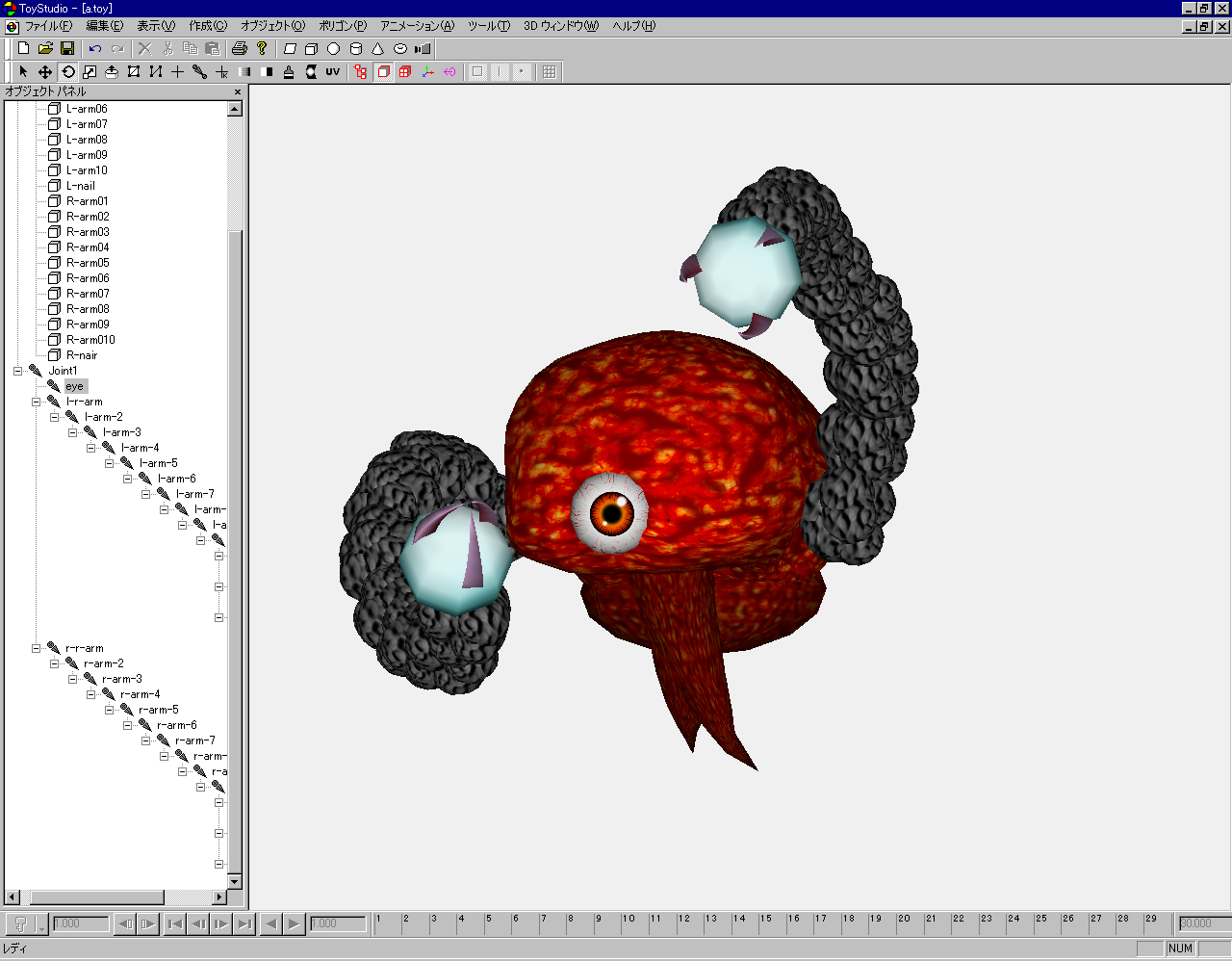Create a torus primitive from the toolbar
This screenshot has height=961, width=1232.
click(400, 48)
